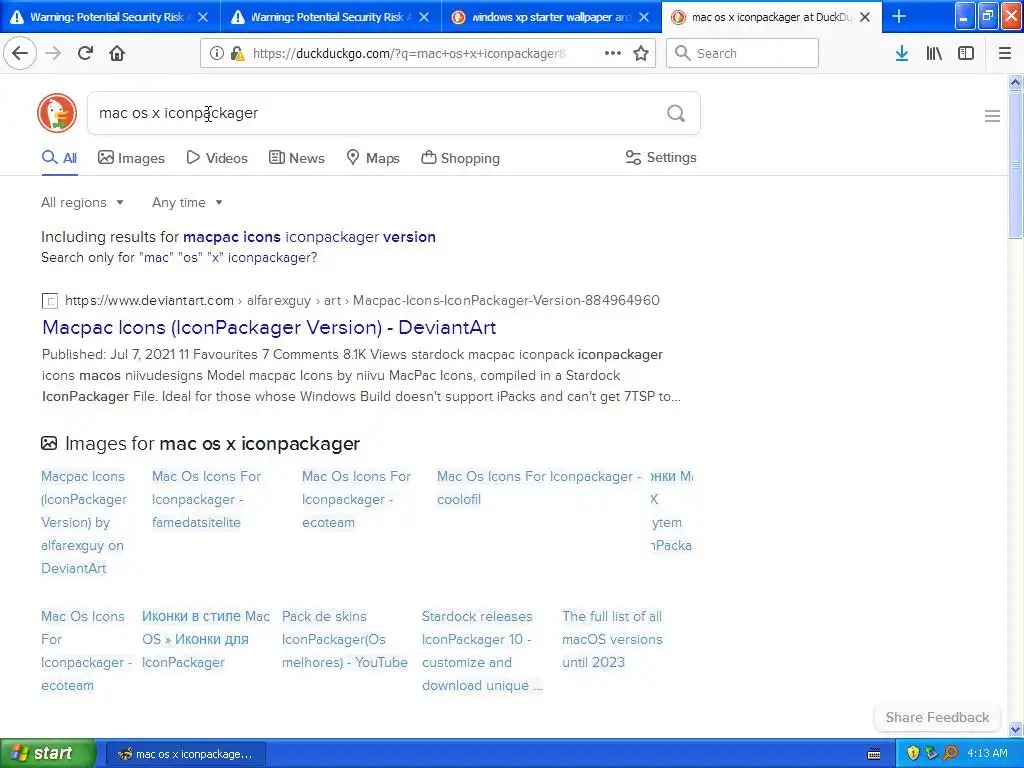The width and height of the screenshot is (1024, 768).
Task: Toggle the Firefox sidebar icon
Action: 966,53
